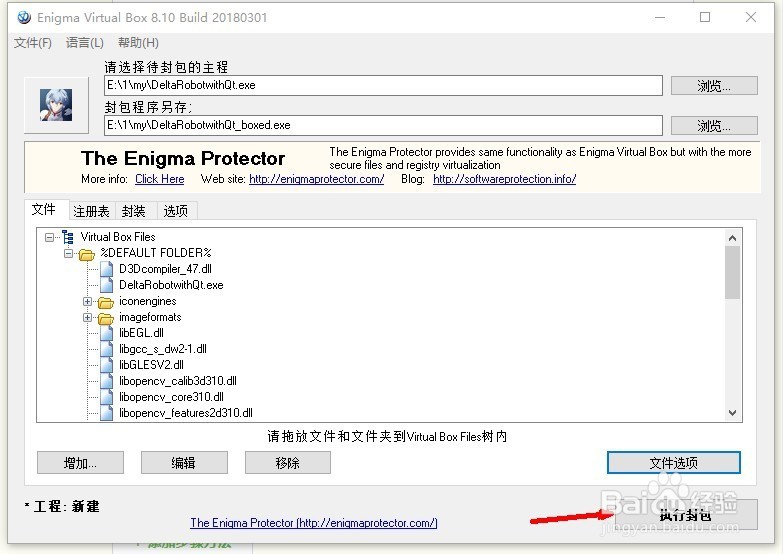Open the 文件选项 button
The height and width of the screenshot is (554, 783).
(x=674, y=463)
